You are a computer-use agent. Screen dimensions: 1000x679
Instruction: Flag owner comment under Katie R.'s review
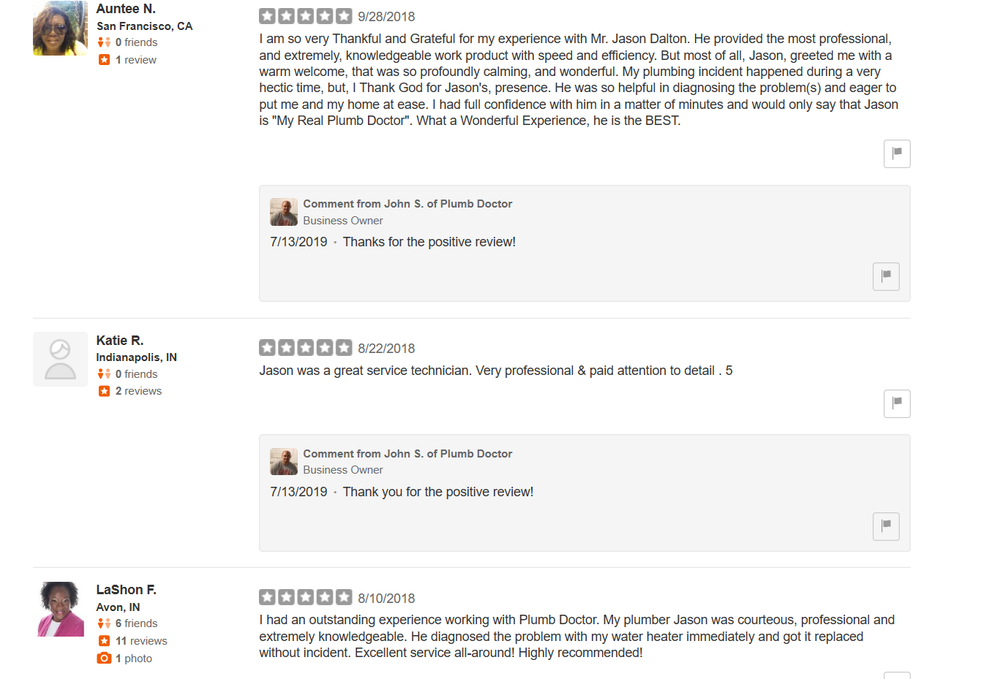(886, 526)
